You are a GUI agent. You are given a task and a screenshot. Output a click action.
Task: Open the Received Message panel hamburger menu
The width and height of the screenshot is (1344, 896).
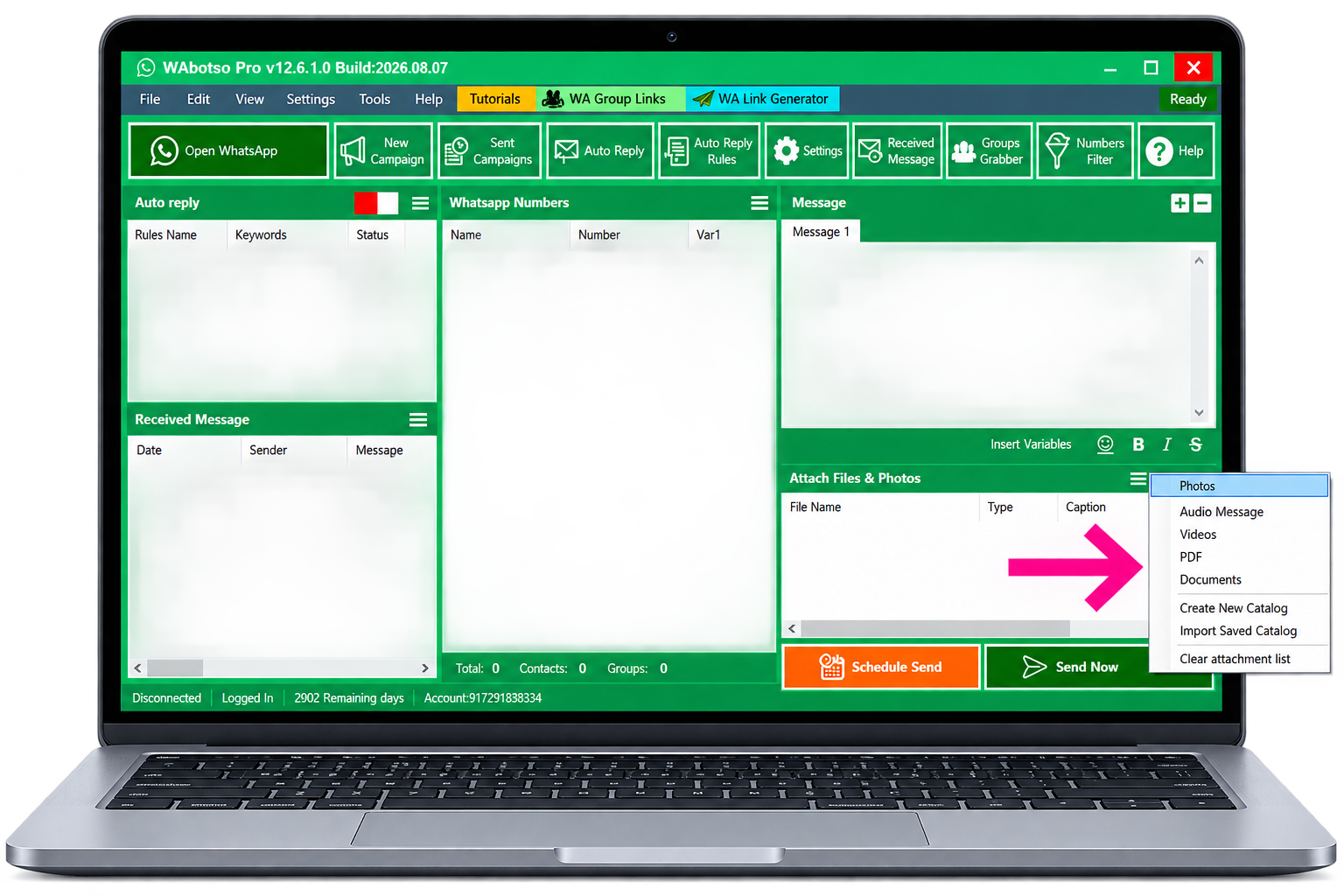coord(418,420)
